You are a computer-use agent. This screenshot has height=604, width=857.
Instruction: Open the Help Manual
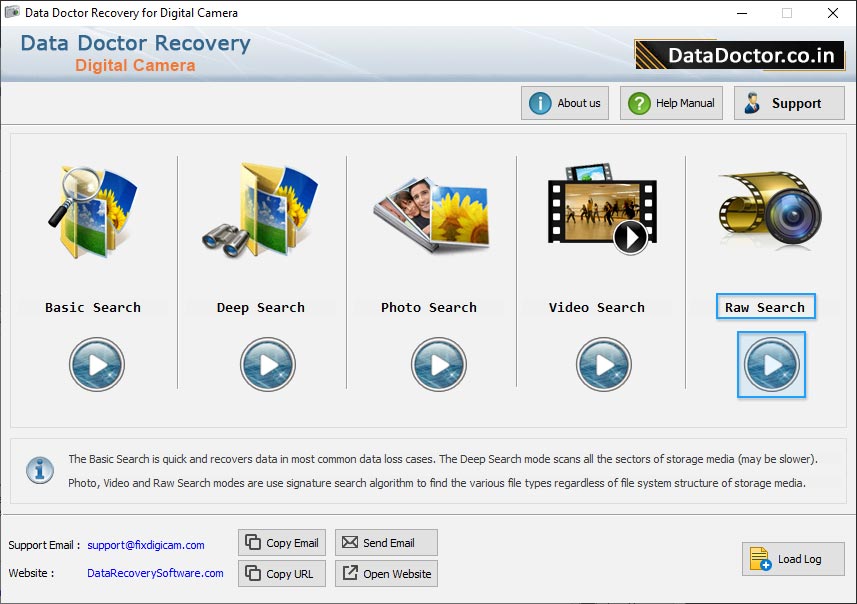click(x=672, y=103)
